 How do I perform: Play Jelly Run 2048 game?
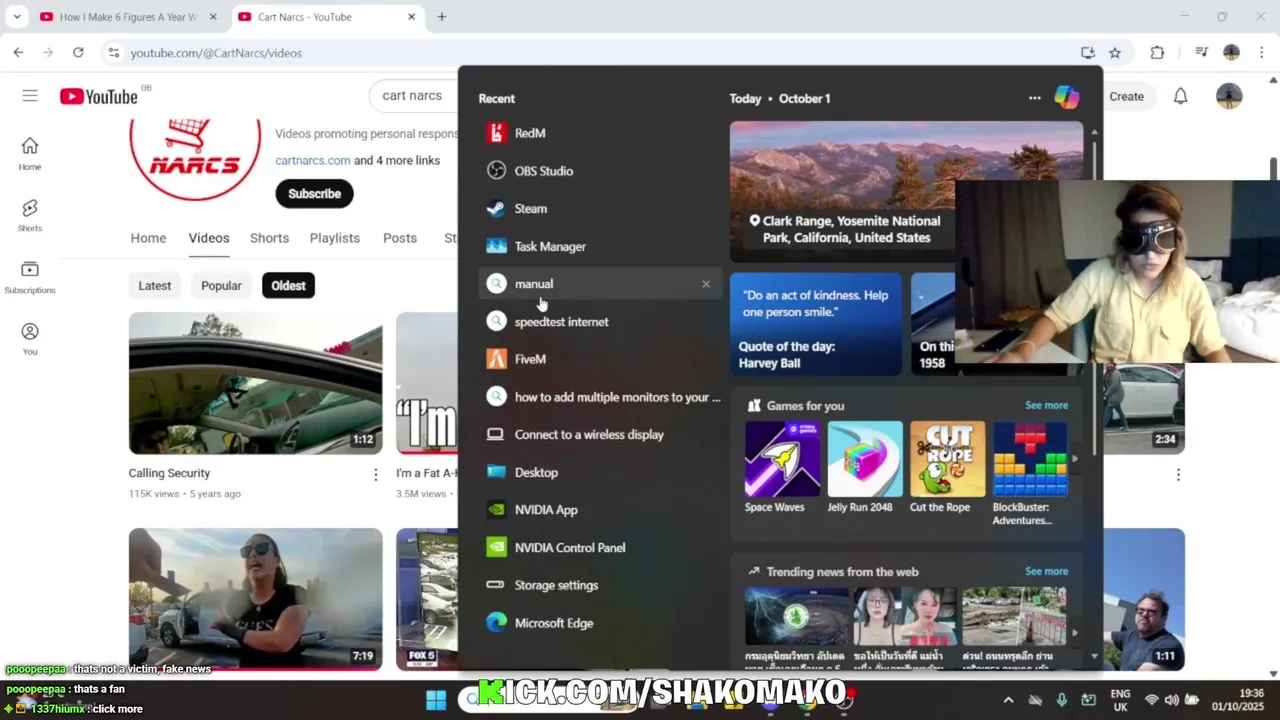coord(865,467)
